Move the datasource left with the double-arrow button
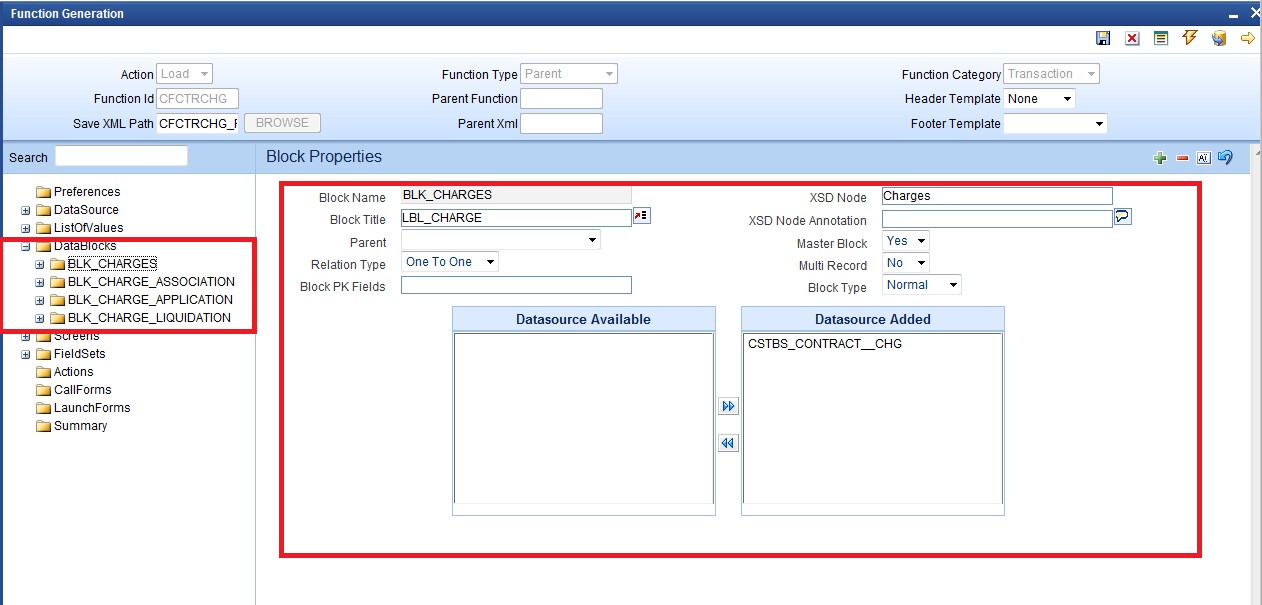The height and width of the screenshot is (605, 1262). click(x=728, y=443)
